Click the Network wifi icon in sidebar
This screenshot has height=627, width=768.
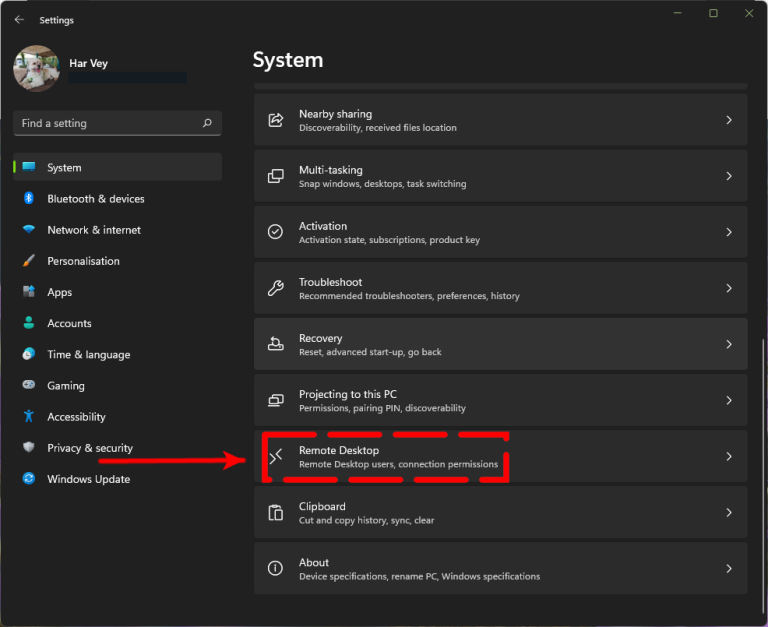point(29,229)
